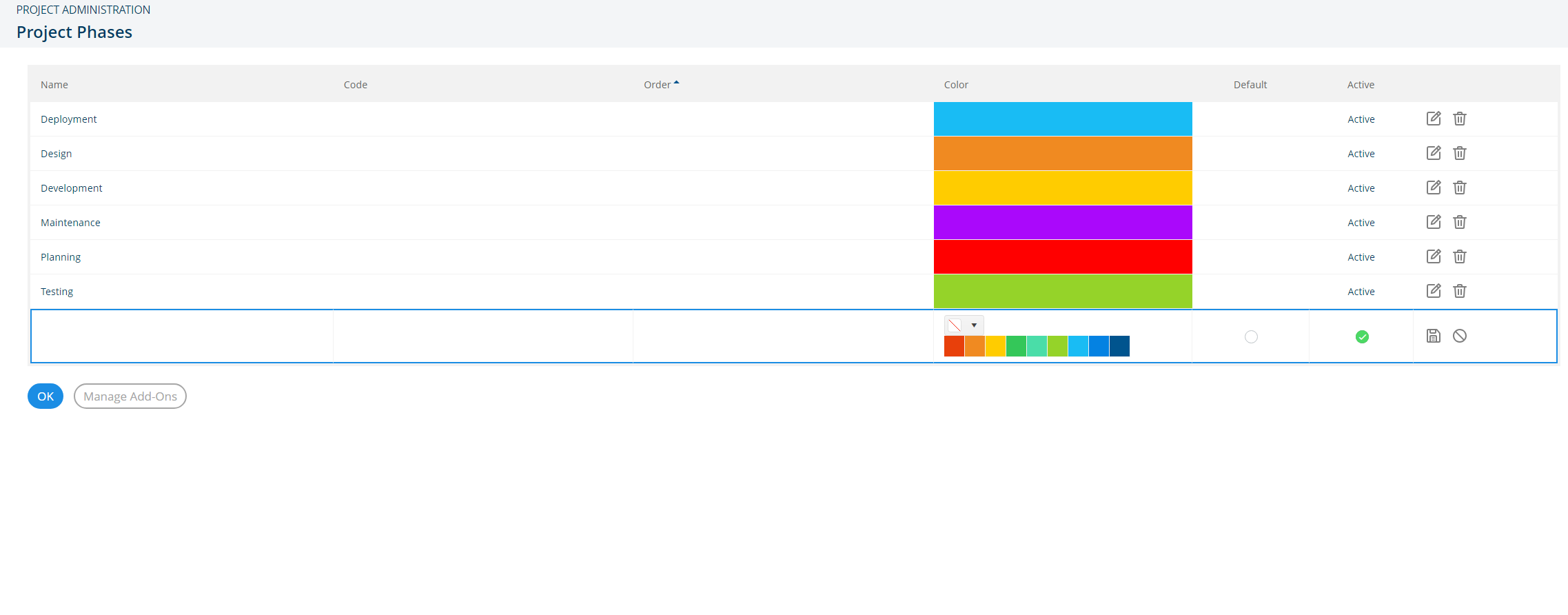This screenshot has height=615, width=1568.
Task: Click Active status in Deployment row
Action: point(1361,119)
